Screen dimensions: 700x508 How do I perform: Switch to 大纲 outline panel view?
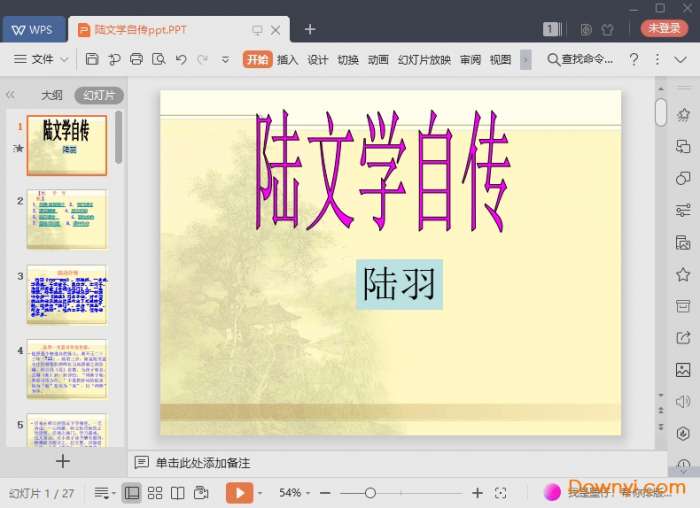point(51,96)
